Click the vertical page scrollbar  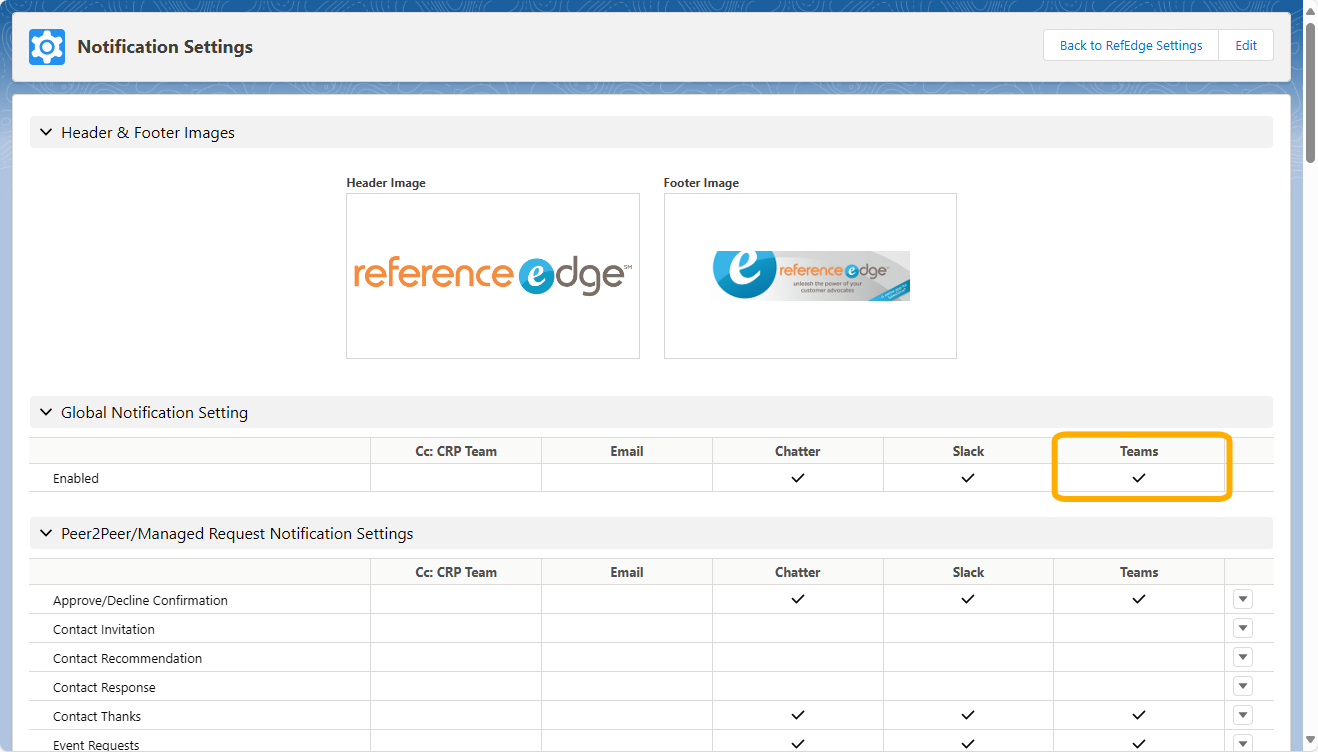tap(1310, 90)
